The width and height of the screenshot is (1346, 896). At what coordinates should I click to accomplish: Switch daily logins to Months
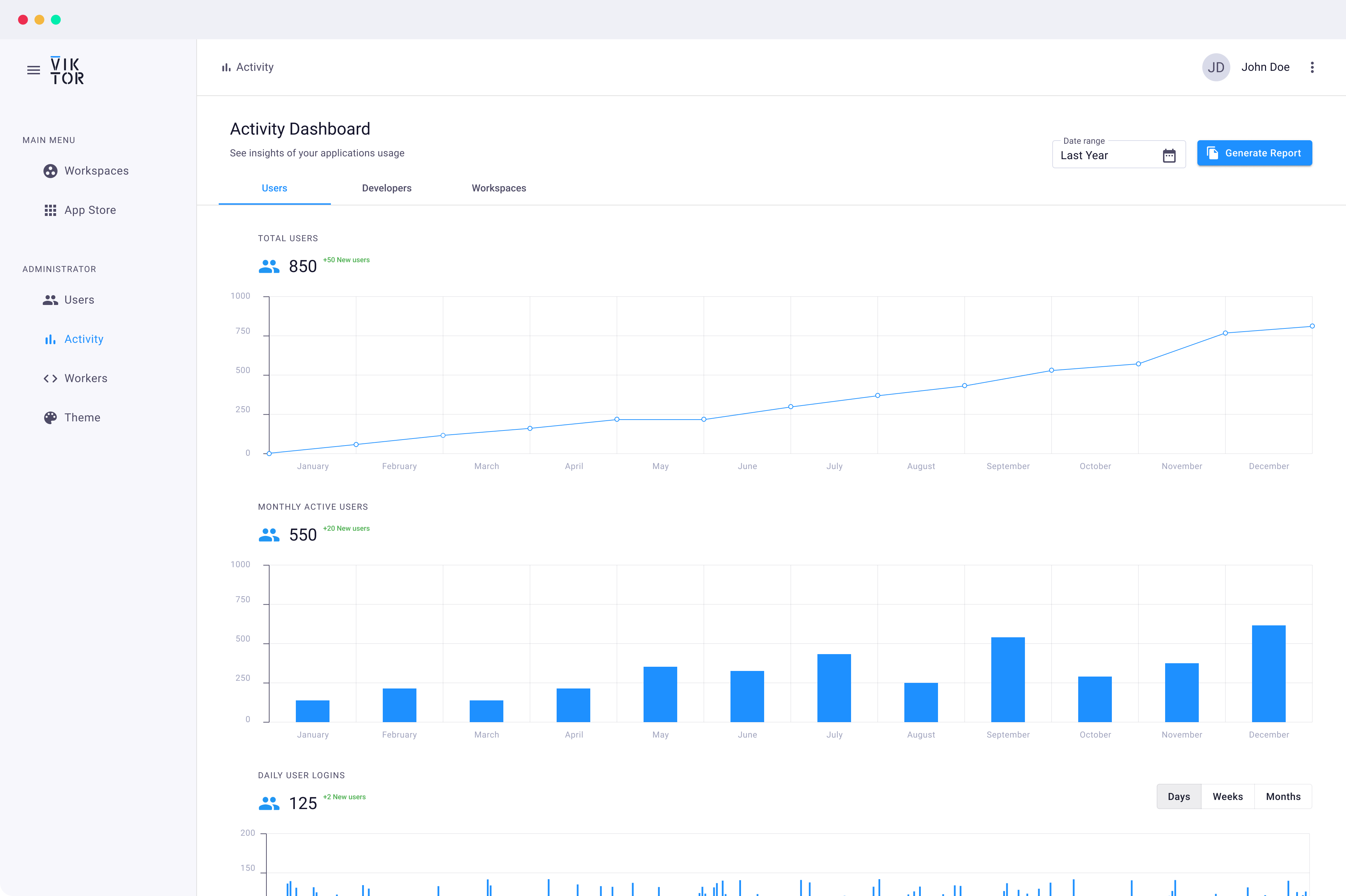coord(1283,796)
